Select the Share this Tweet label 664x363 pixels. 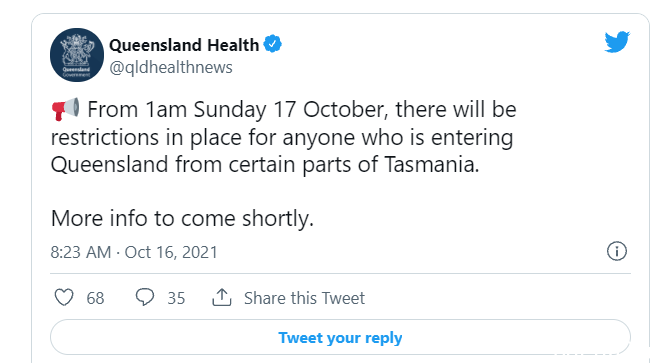coord(304,298)
